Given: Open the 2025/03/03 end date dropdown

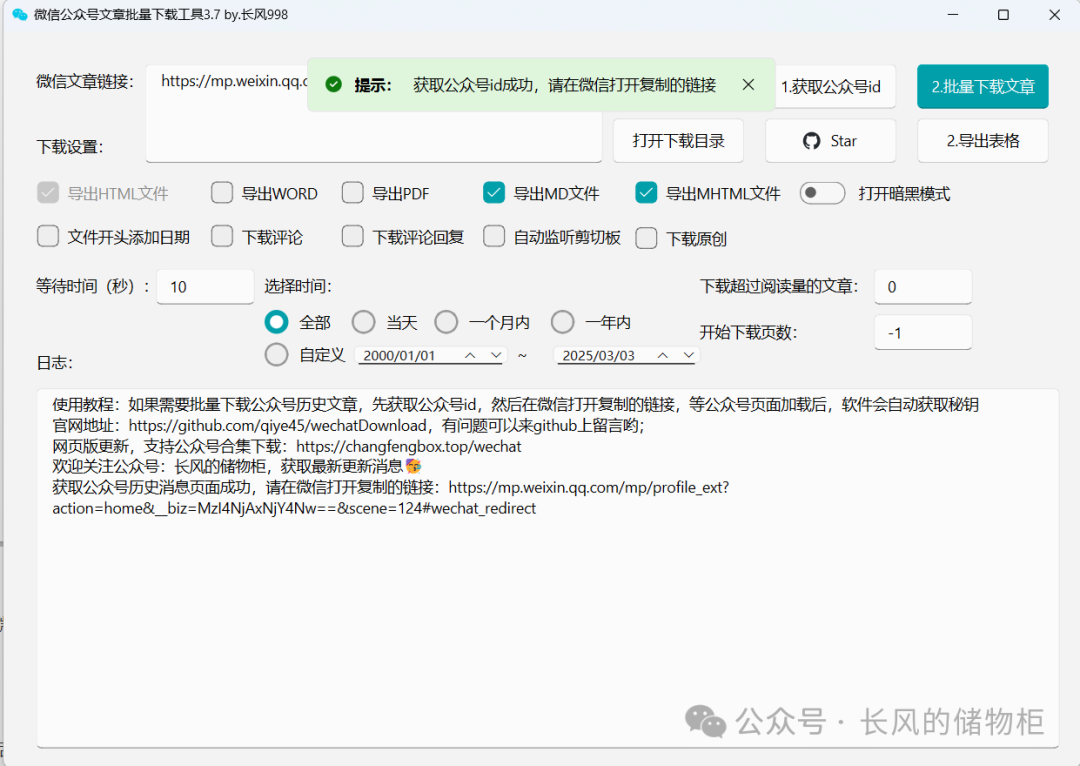Looking at the screenshot, I should 688,355.
